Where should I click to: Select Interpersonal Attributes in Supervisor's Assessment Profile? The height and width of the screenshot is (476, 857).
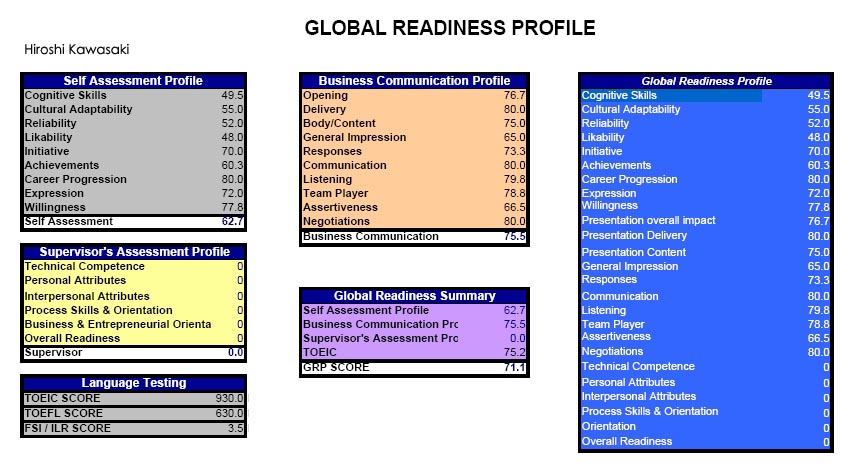[87, 296]
